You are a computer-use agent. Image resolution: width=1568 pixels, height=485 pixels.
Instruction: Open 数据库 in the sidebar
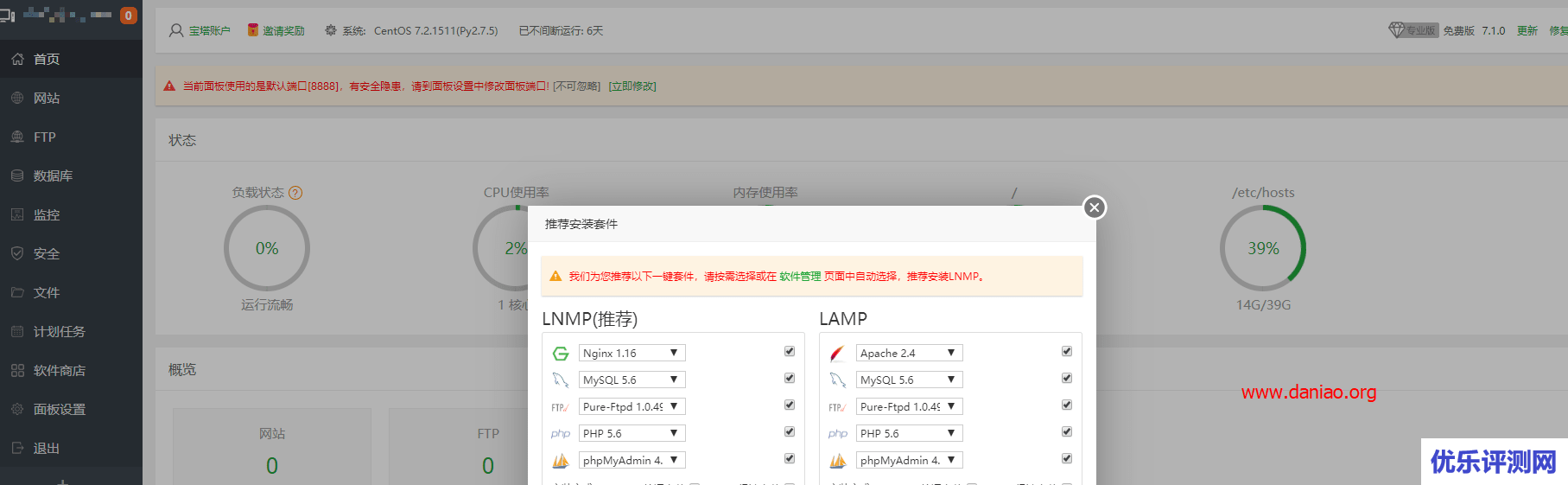pyautogui.click(x=71, y=175)
